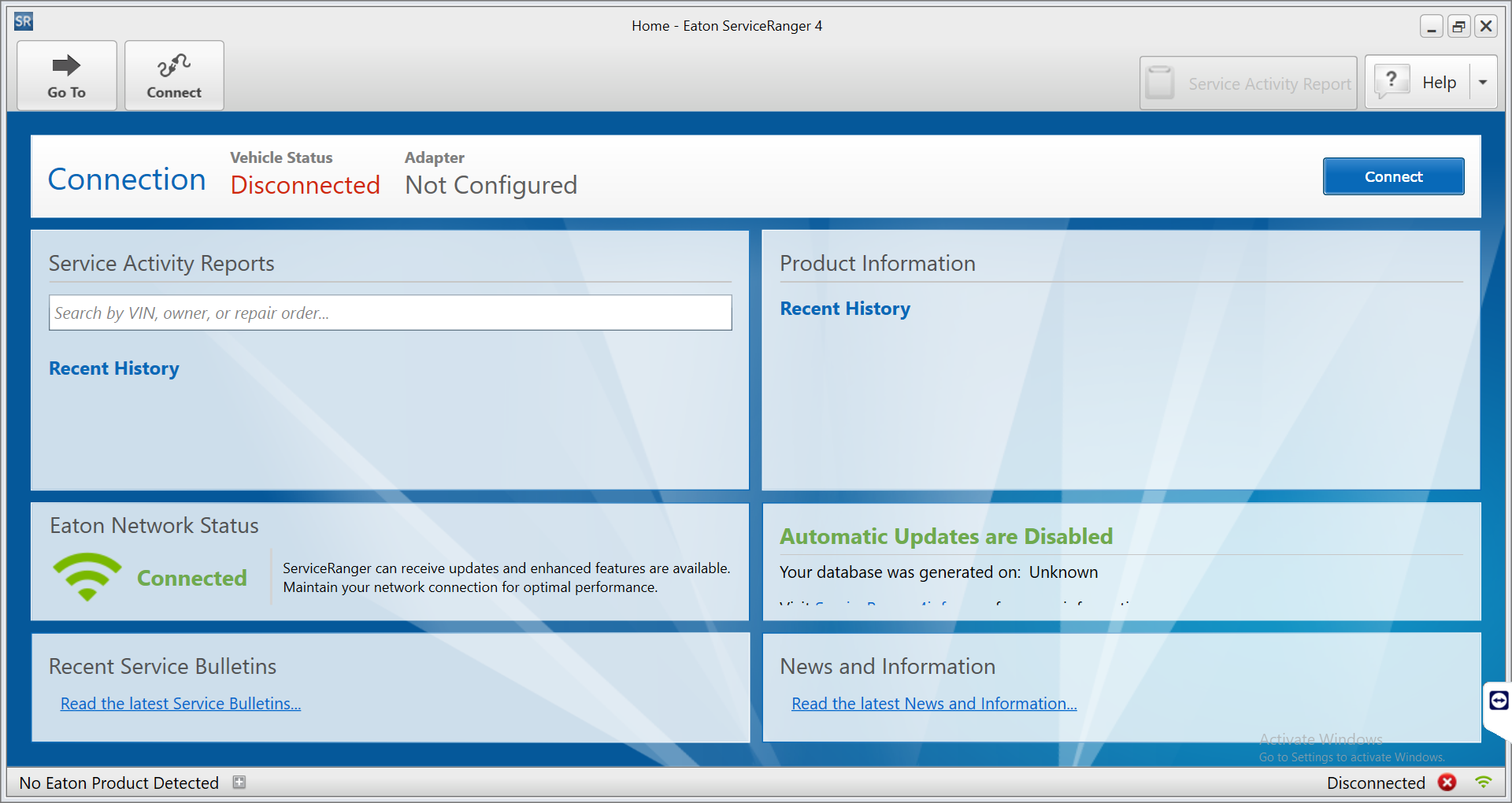The width and height of the screenshot is (1512, 803).
Task: Click the Connection heading
Action: (127, 179)
